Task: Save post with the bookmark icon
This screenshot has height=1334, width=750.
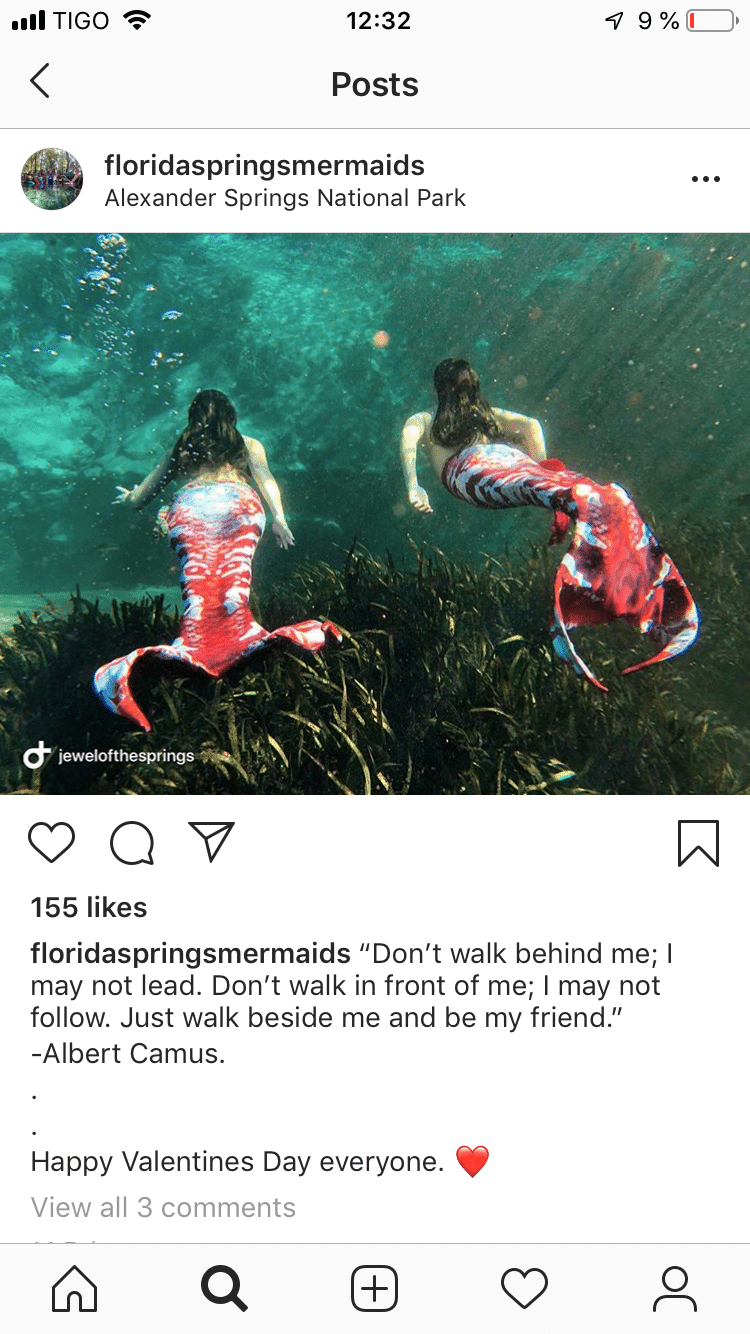Action: [698, 843]
